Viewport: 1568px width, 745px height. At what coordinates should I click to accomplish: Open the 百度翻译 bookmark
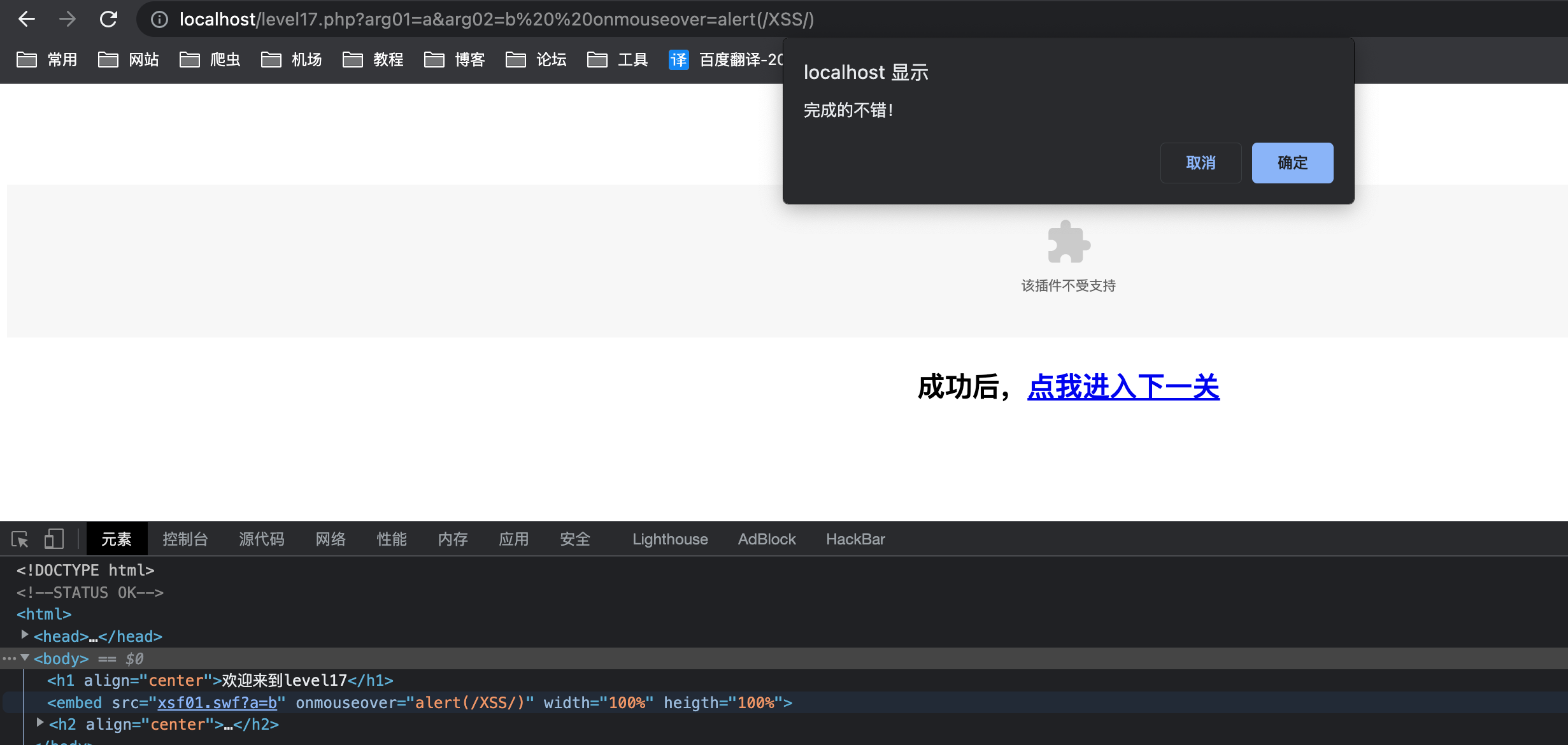(x=726, y=59)
